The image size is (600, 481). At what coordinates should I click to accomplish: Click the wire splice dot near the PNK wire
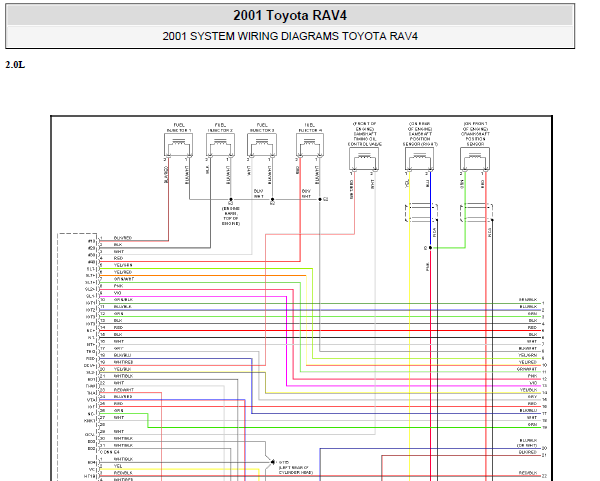point(430,248)
